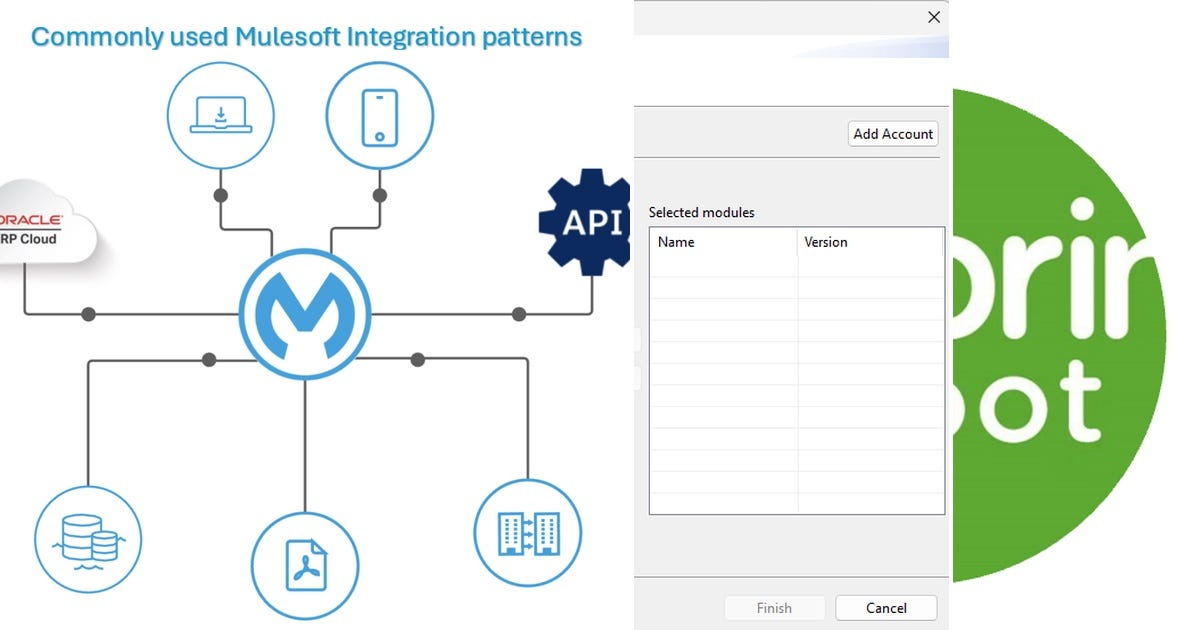This screenshot has width=1200, height=630.
Task: Click the Add Account button
Action: tap(893, 133)
